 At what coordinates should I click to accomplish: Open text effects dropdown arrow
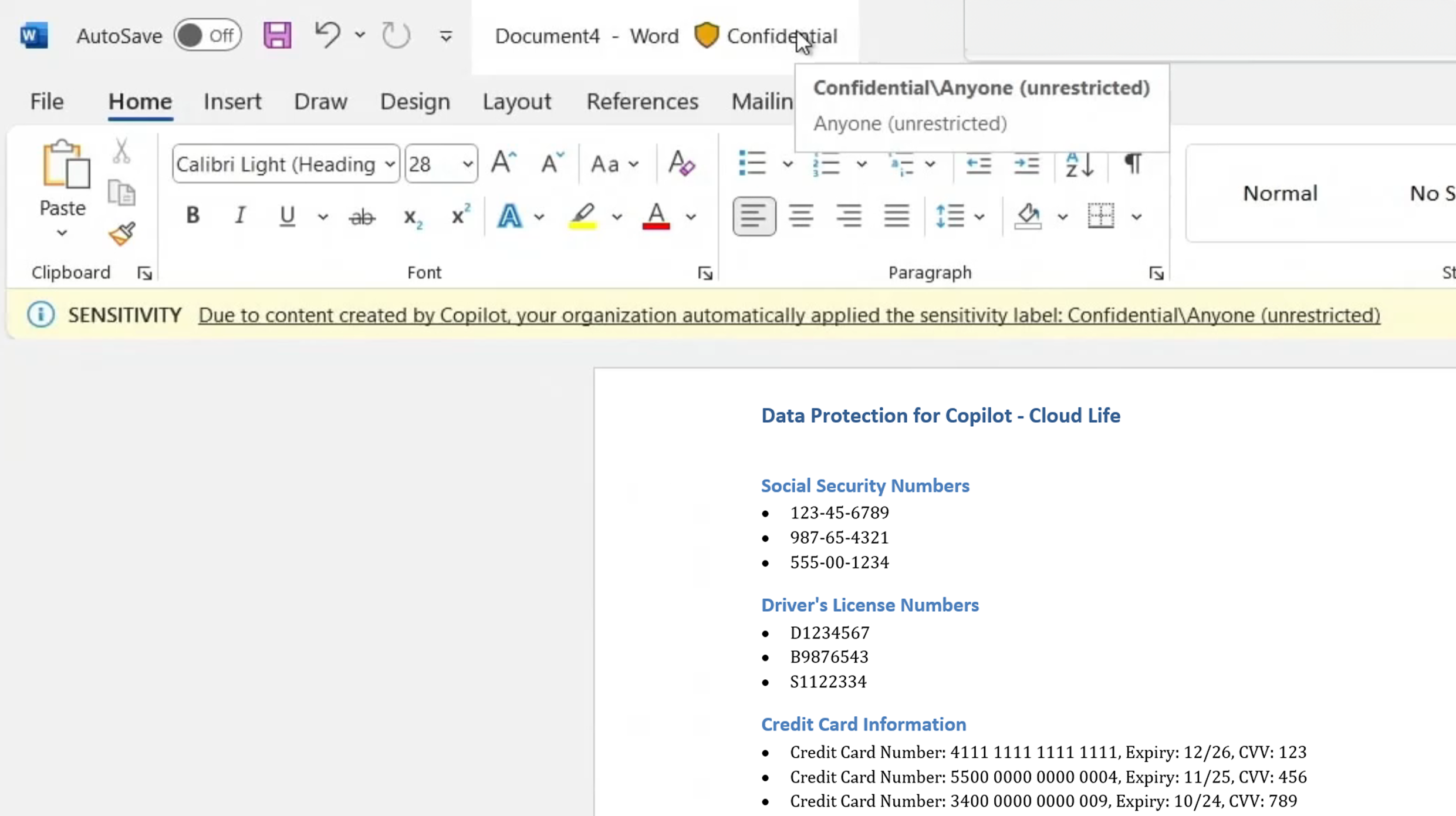pos(539,217)
